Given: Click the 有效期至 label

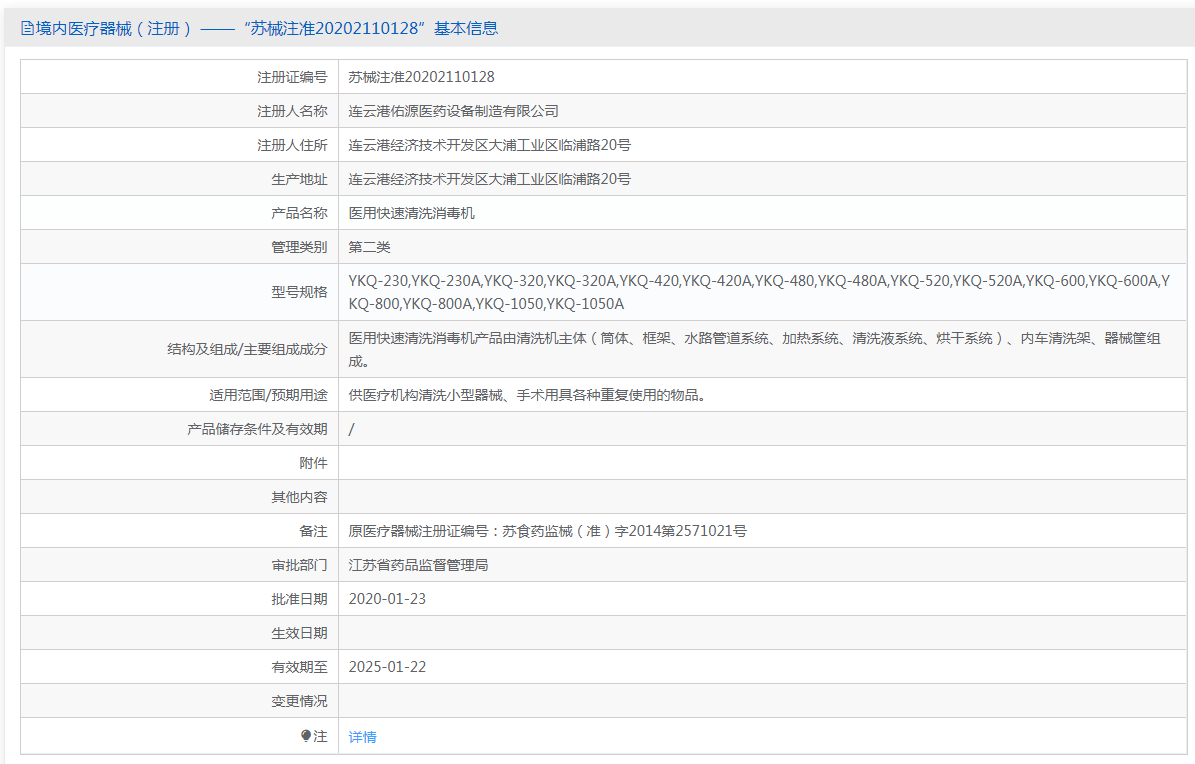Looking at the screenshot, I should pyautogui.click(x=299, y=667).
